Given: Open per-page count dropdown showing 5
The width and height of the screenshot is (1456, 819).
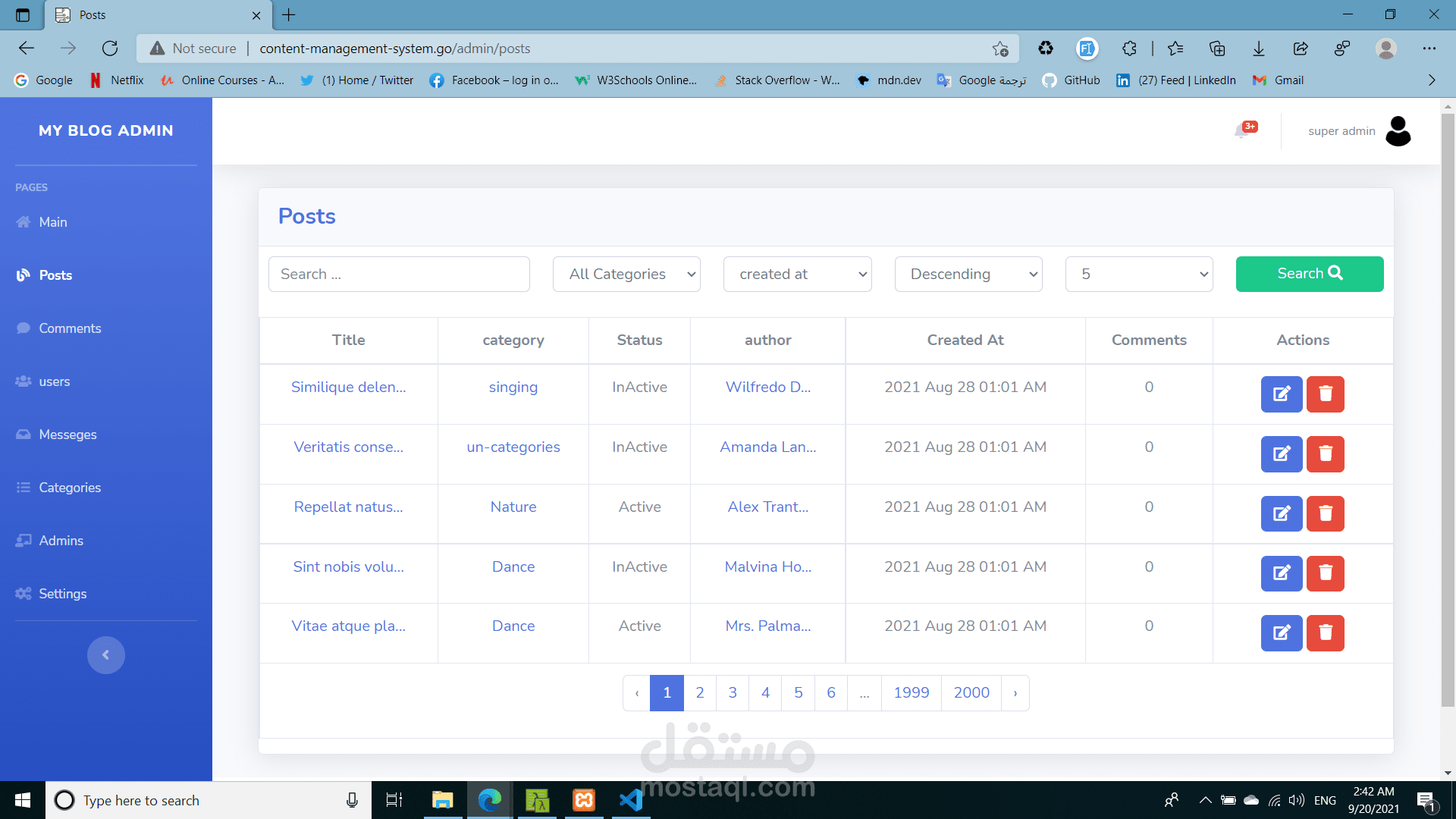Looking at the screenshot, I should pos(1138,274).
